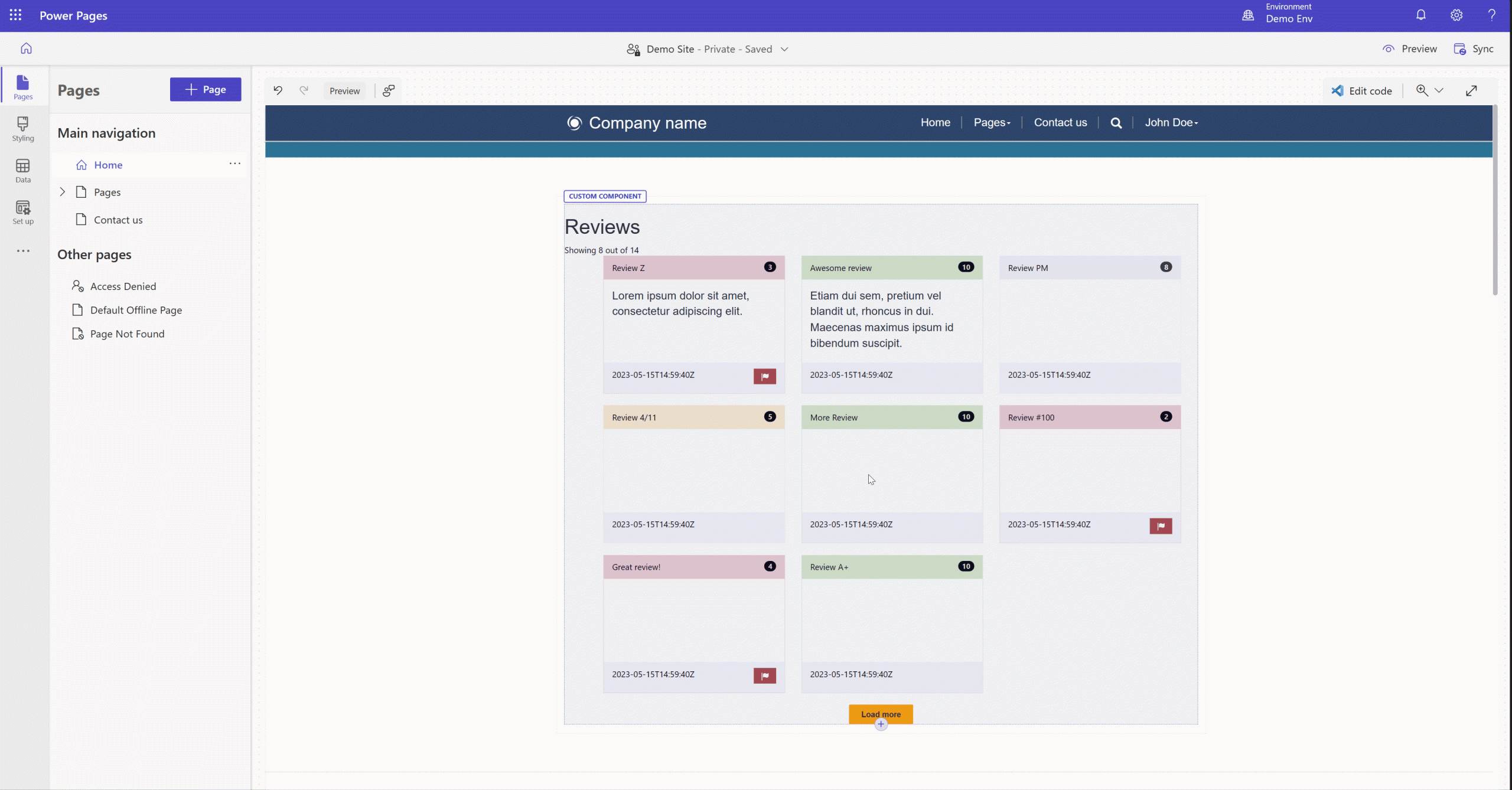
Task: Click the Undo icon
Action: [278, 90]
